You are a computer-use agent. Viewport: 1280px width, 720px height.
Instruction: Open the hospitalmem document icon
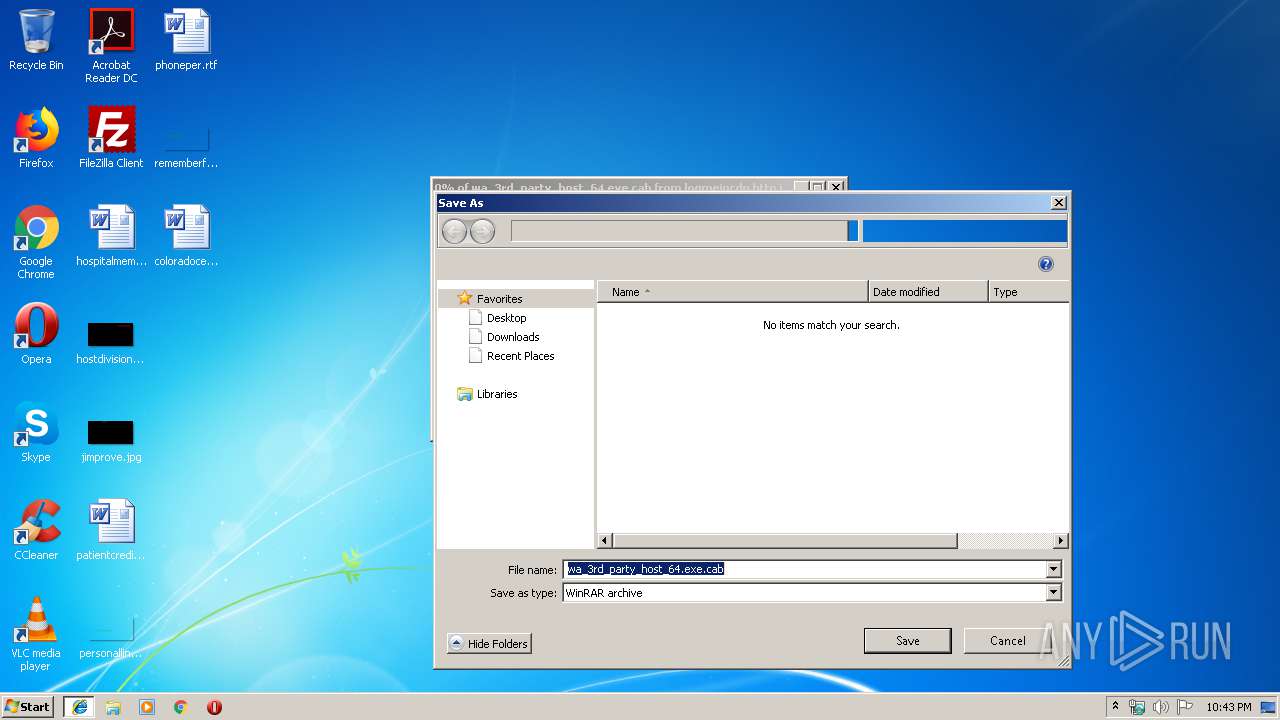111,237
